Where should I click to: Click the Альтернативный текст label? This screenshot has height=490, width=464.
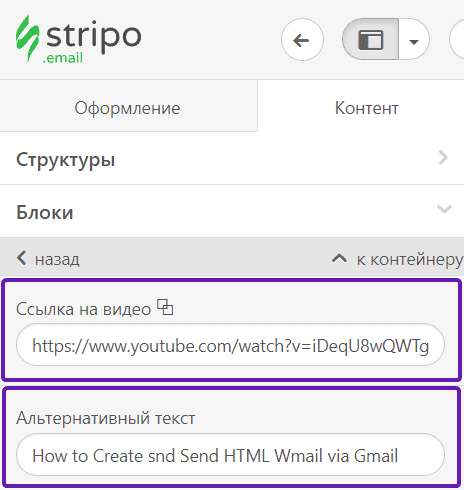pyautogui.click(x=106, y=418)
